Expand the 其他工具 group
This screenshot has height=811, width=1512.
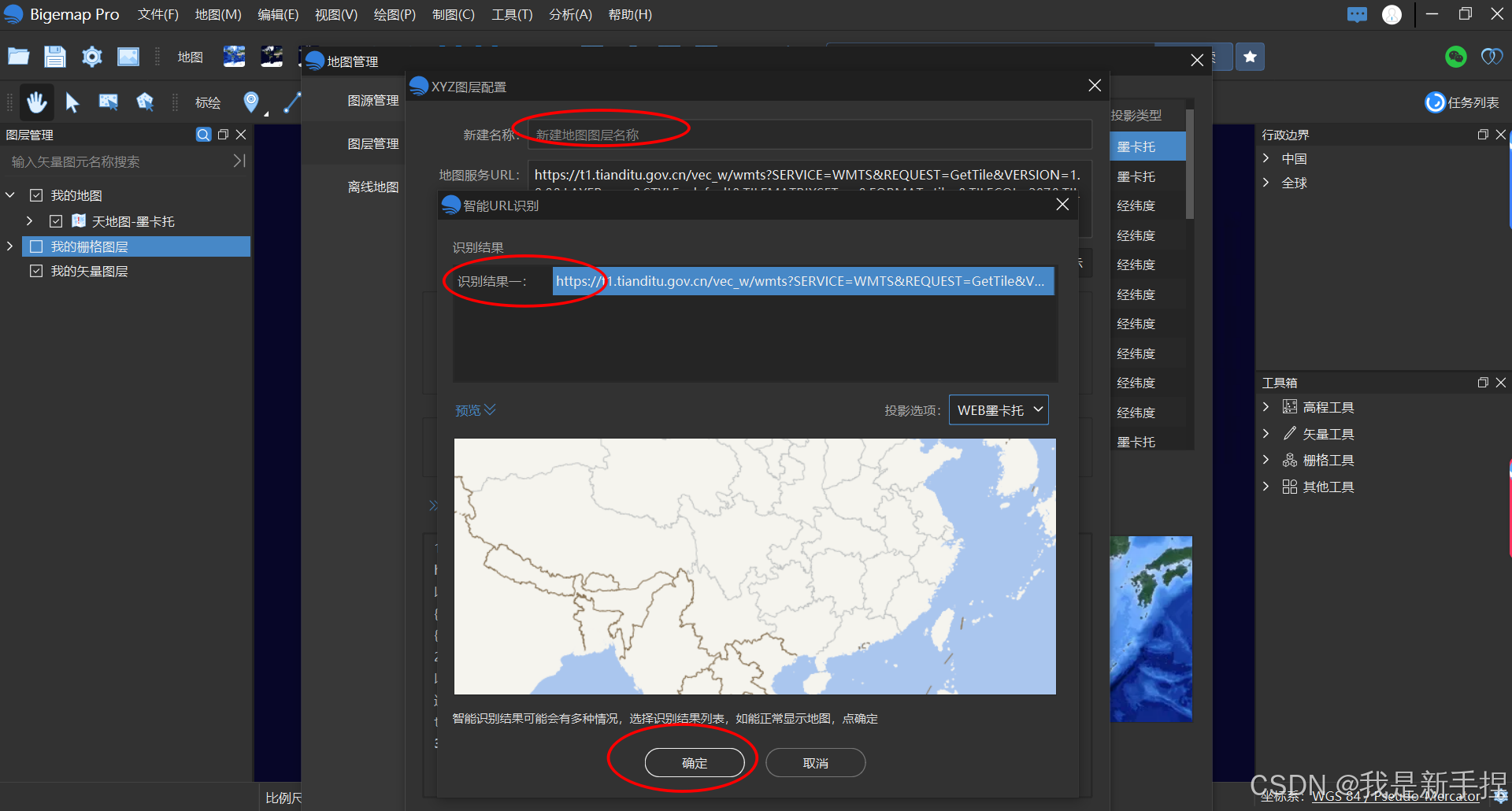(x=1266, y=487)
